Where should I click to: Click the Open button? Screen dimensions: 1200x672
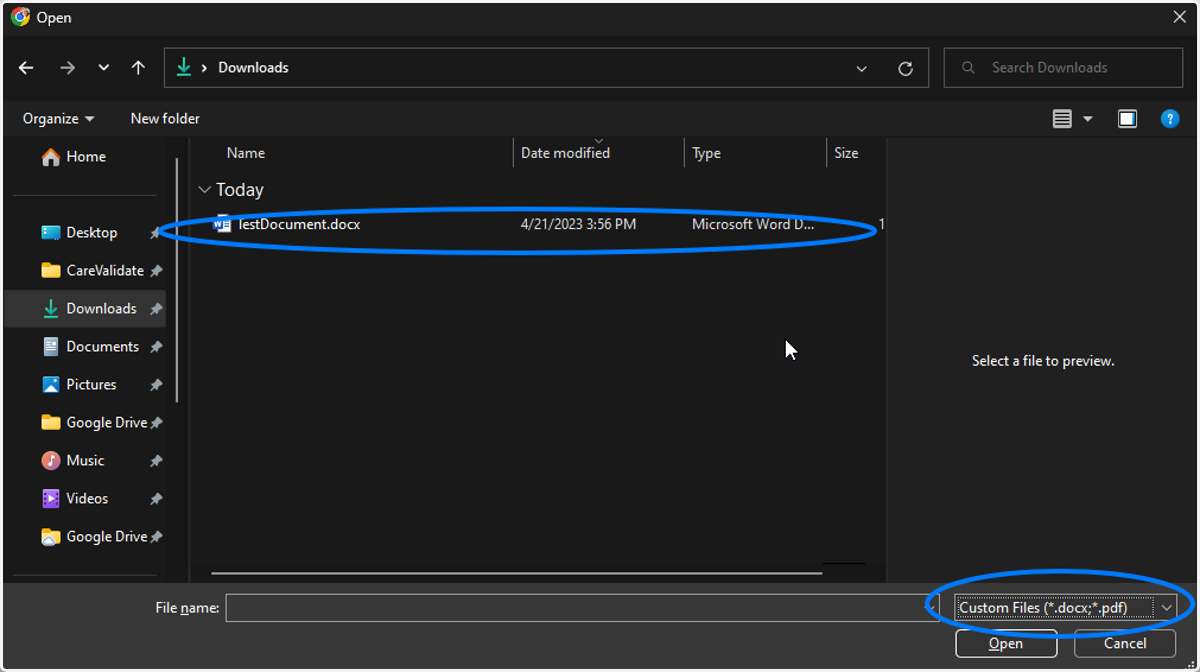tap(1006, 644)
